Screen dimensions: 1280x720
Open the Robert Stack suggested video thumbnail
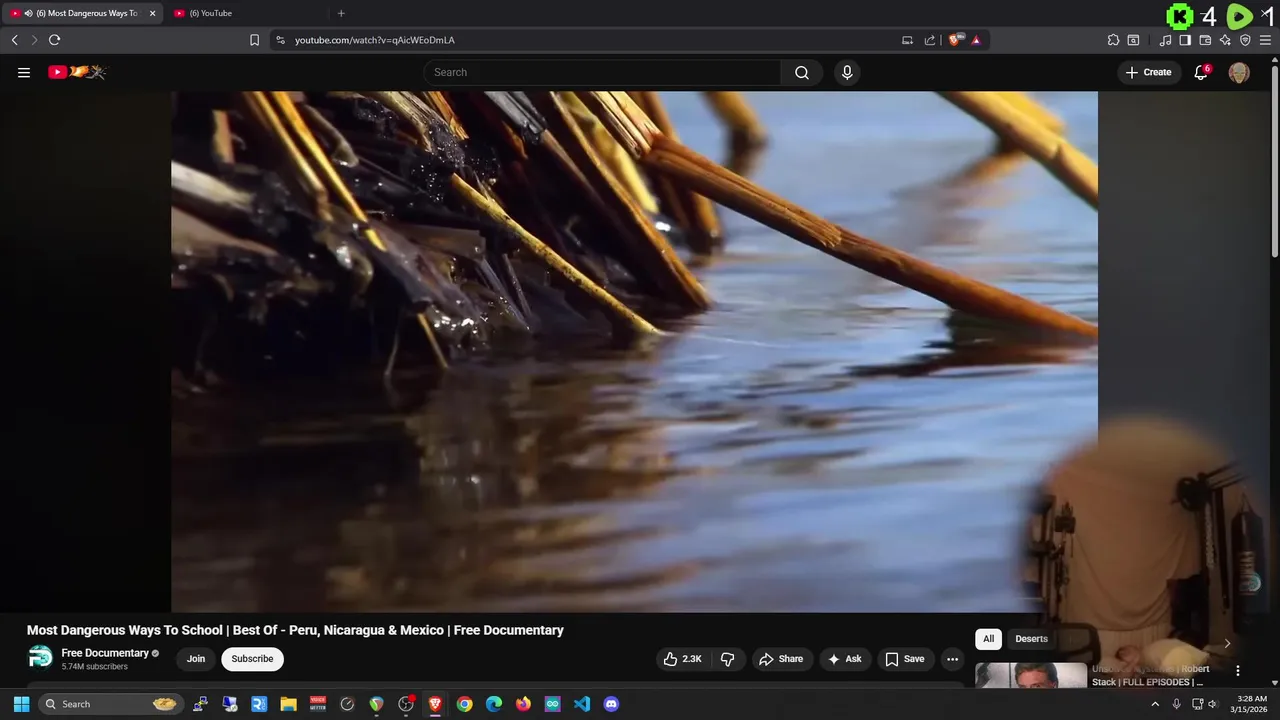[1031, 675]
